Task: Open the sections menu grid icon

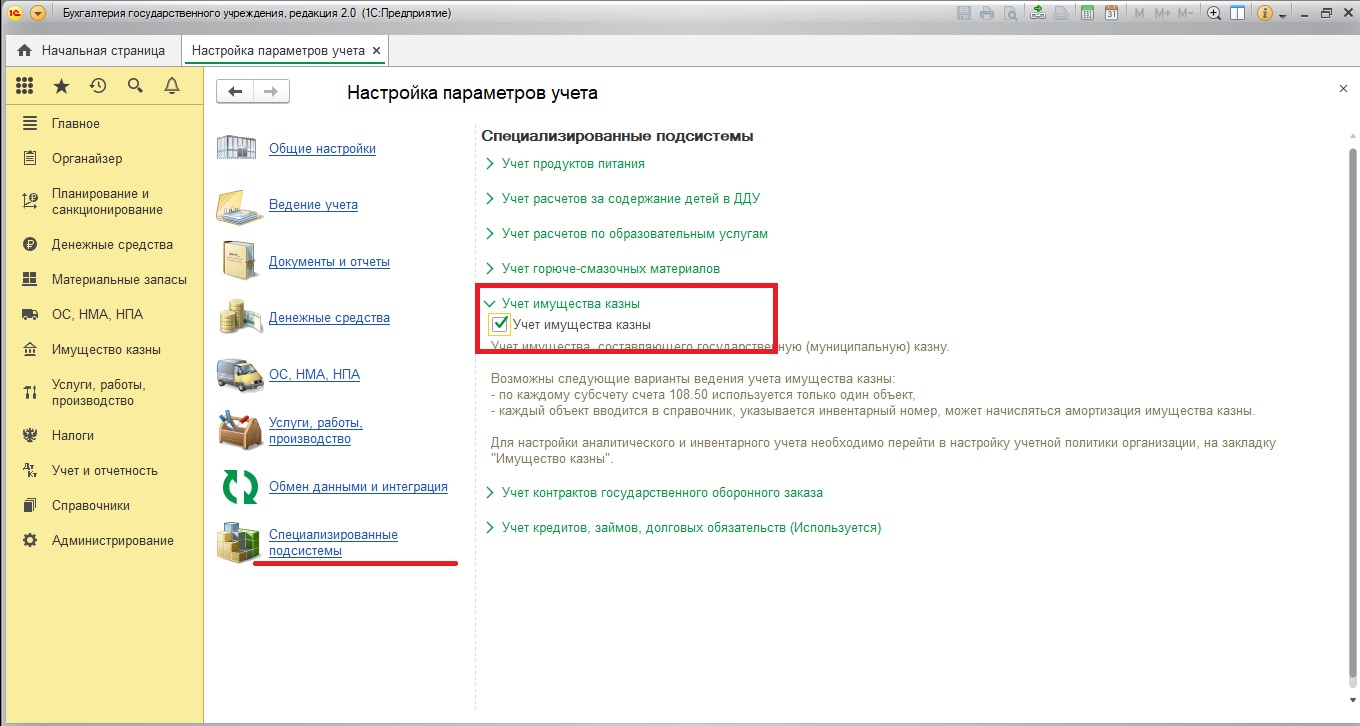Action: coord(25,87)
